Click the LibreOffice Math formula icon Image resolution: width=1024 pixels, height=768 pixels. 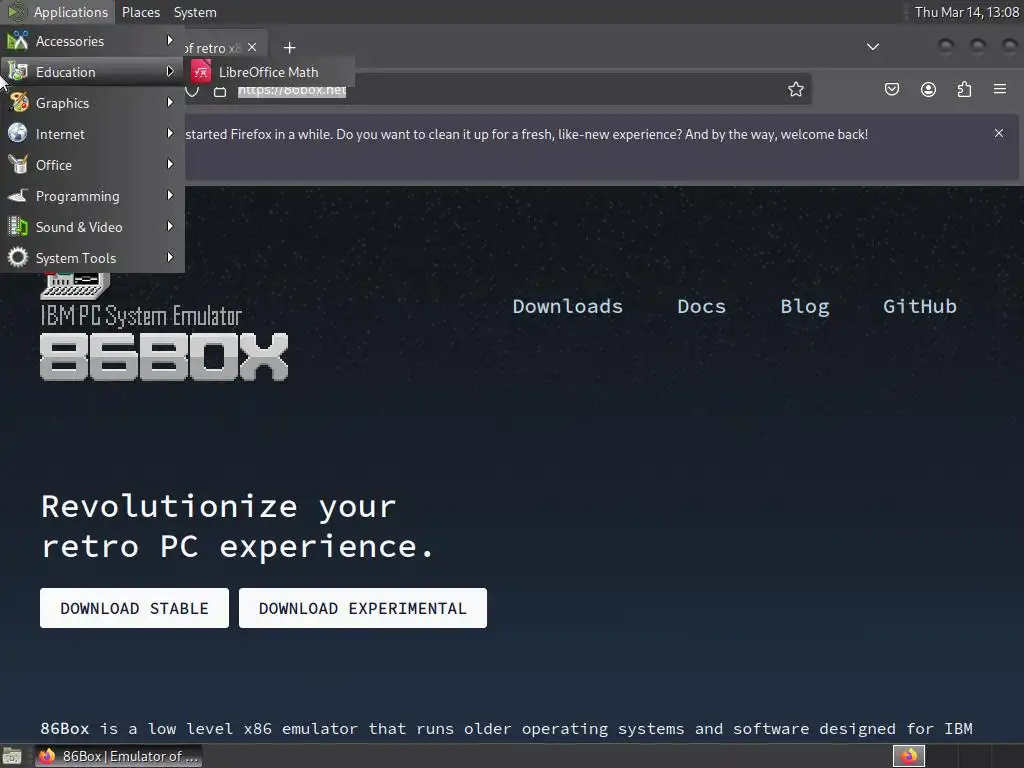pyautogui.click(x=201, y=72)
